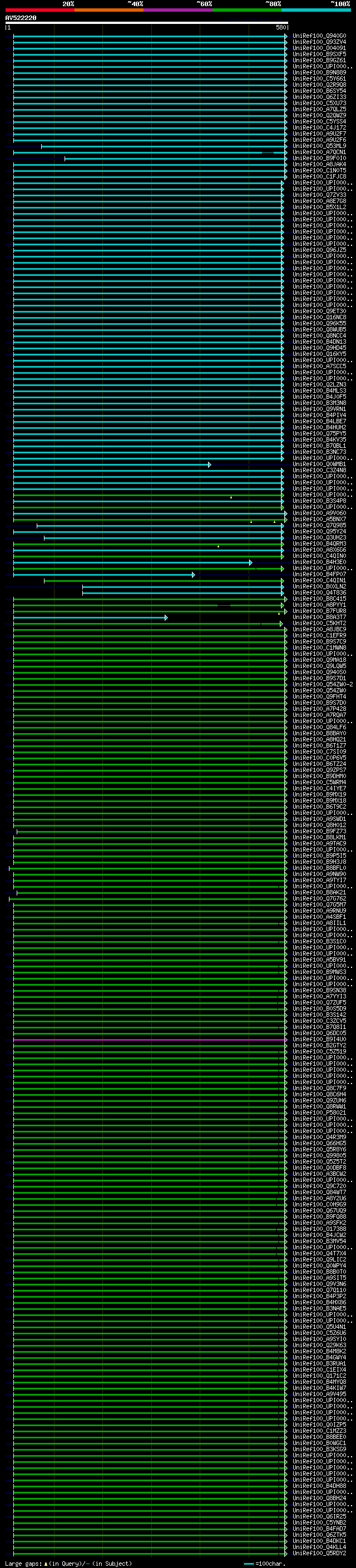Screen dimensions: 356x1568
Task: Select the UniRef100_A9V060 label
Action: pyautogui.click(x=319, y=514)
